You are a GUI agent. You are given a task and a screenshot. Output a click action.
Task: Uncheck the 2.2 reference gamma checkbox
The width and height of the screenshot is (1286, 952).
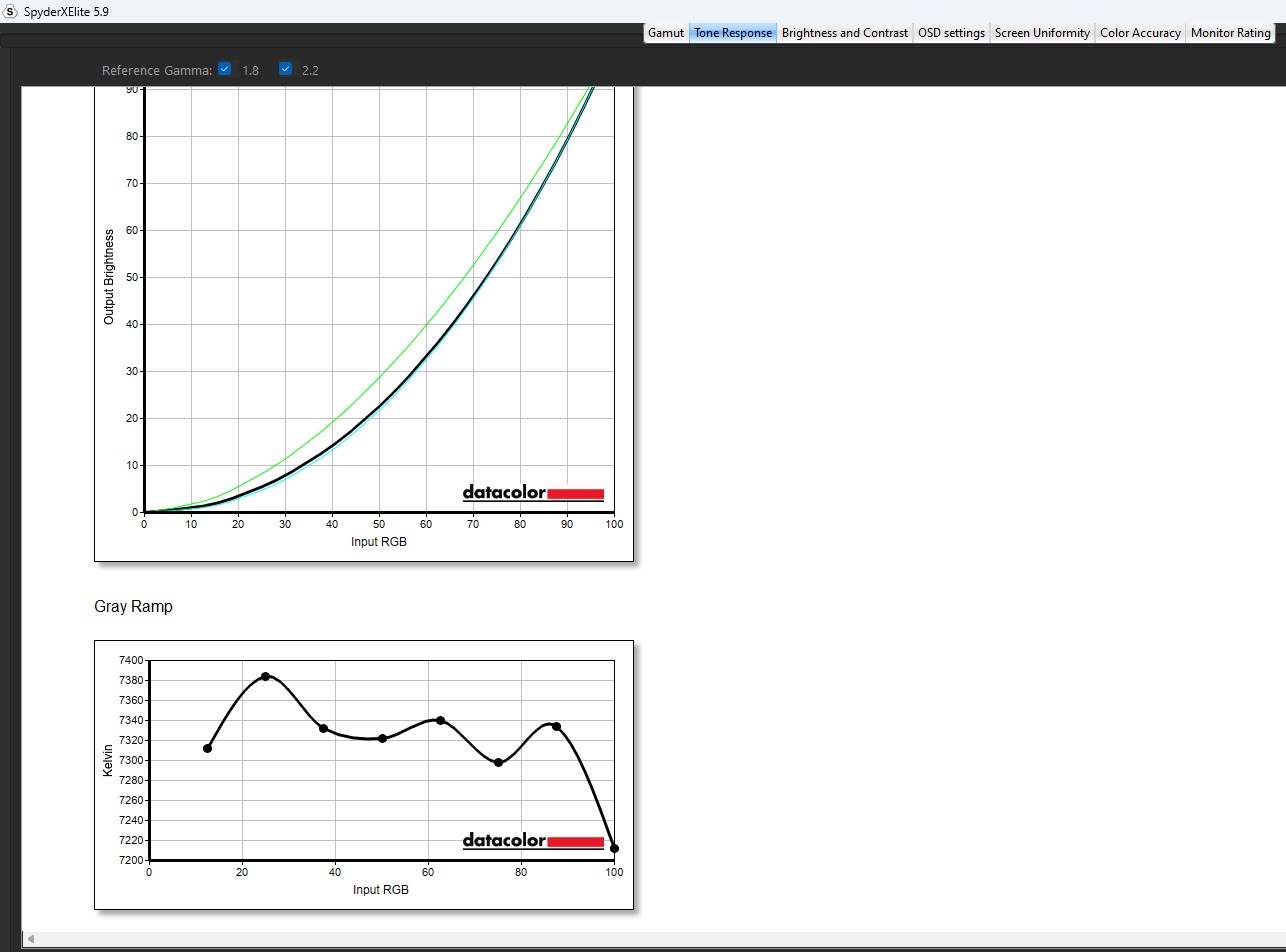[285, 69]
